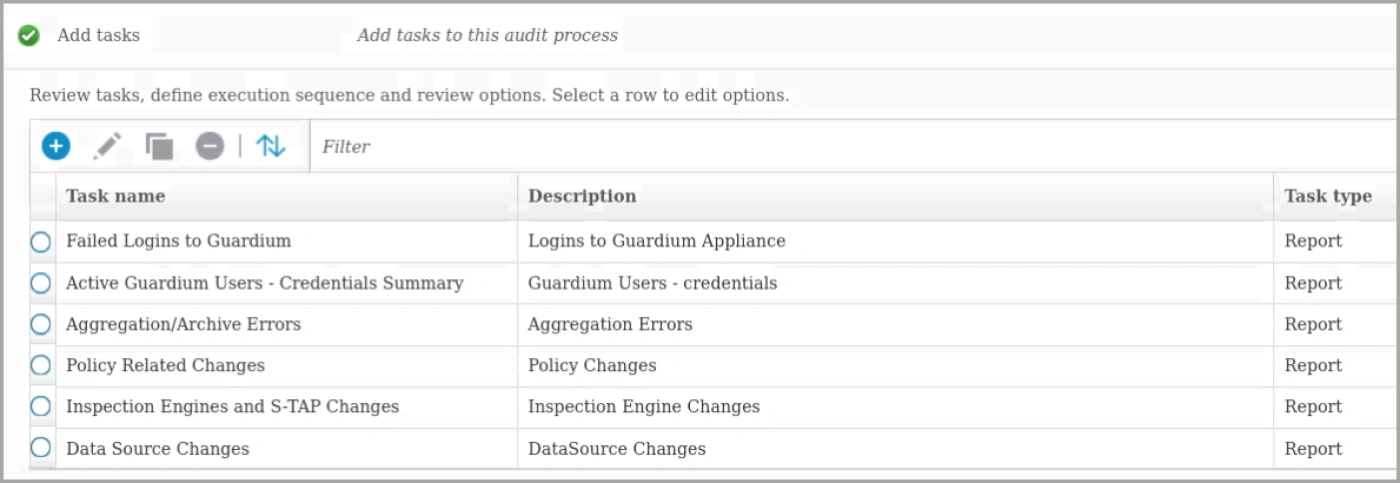This screenshot has width=1400, height=483.
Task: Select the Active Guardium Users radio button
Action: [40, 283]
